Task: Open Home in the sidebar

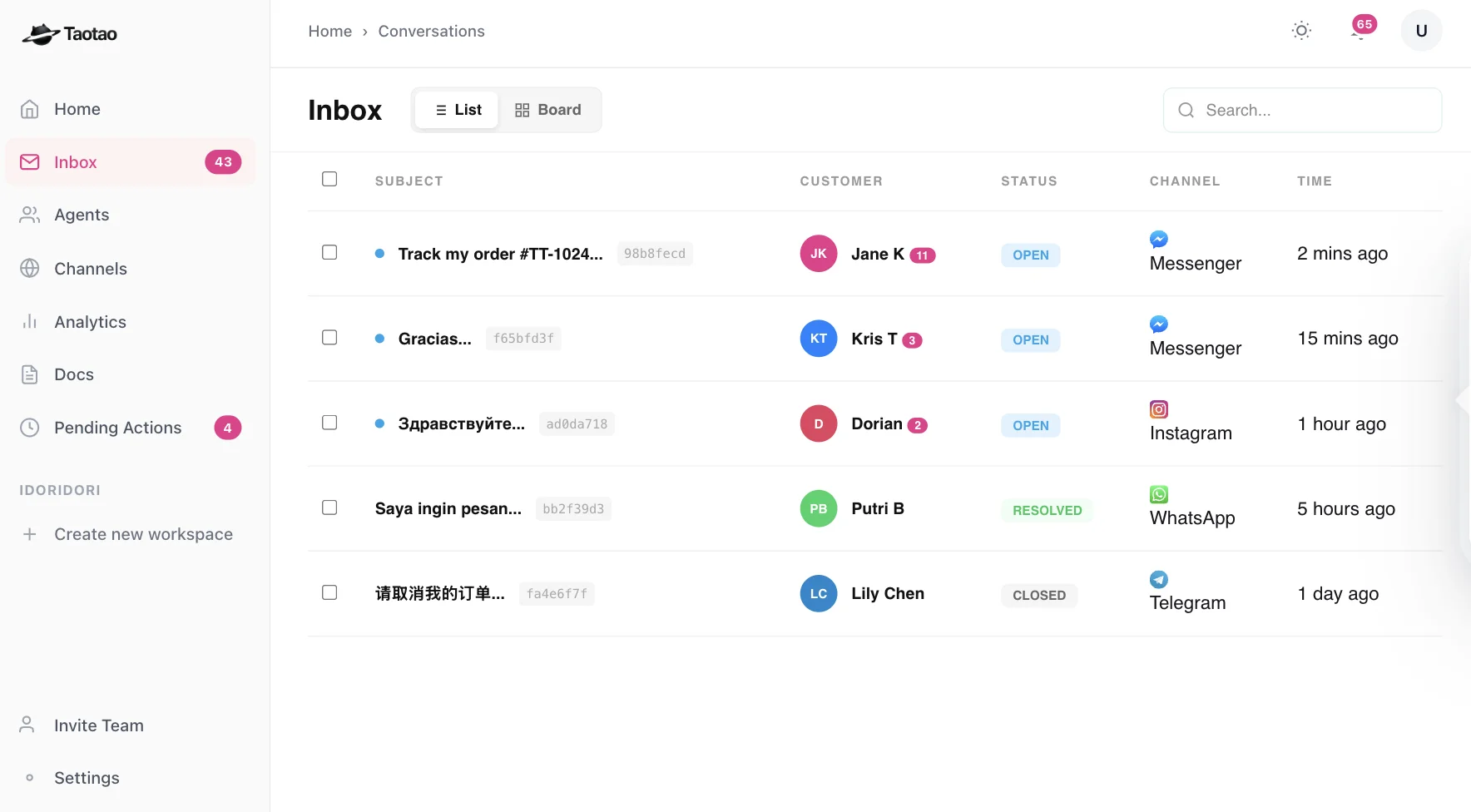Action: [130, 109]
